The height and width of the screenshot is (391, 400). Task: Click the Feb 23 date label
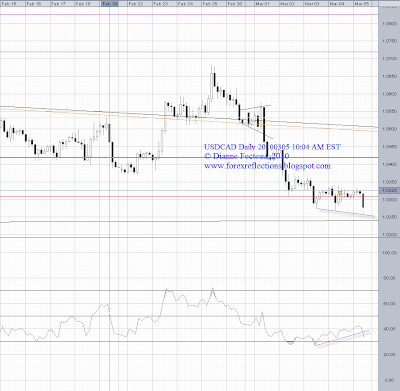(x=161, y=3)
